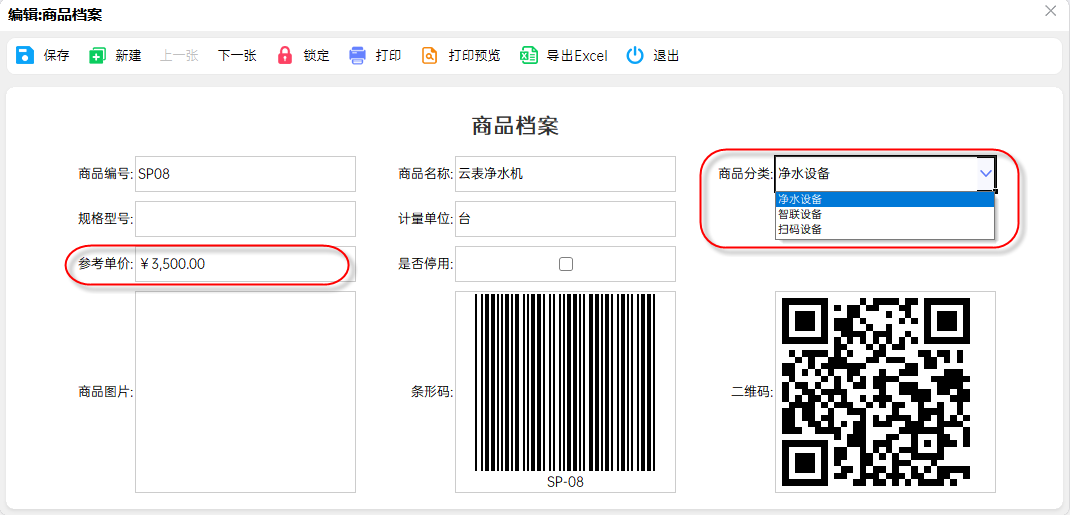The image size is (1070, 515).
Task: Select 智联设备 in the category list
Action: click(885, 214)
